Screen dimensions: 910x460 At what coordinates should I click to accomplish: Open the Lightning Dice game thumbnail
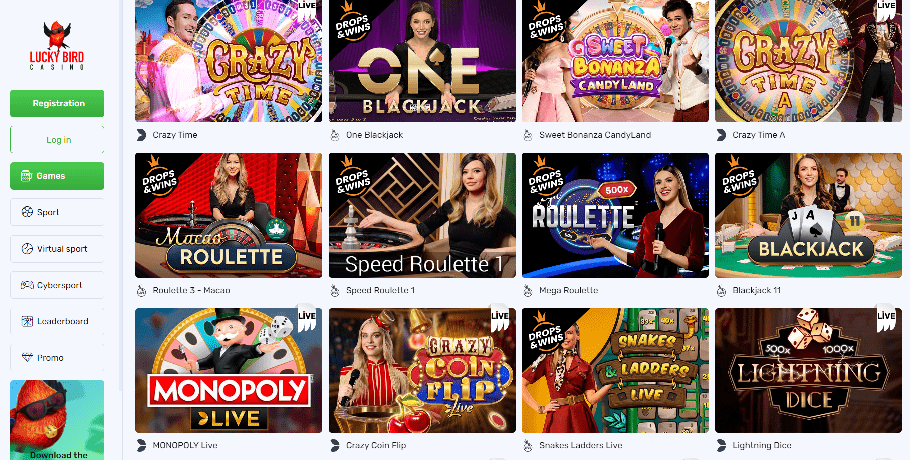coord(808,370)
